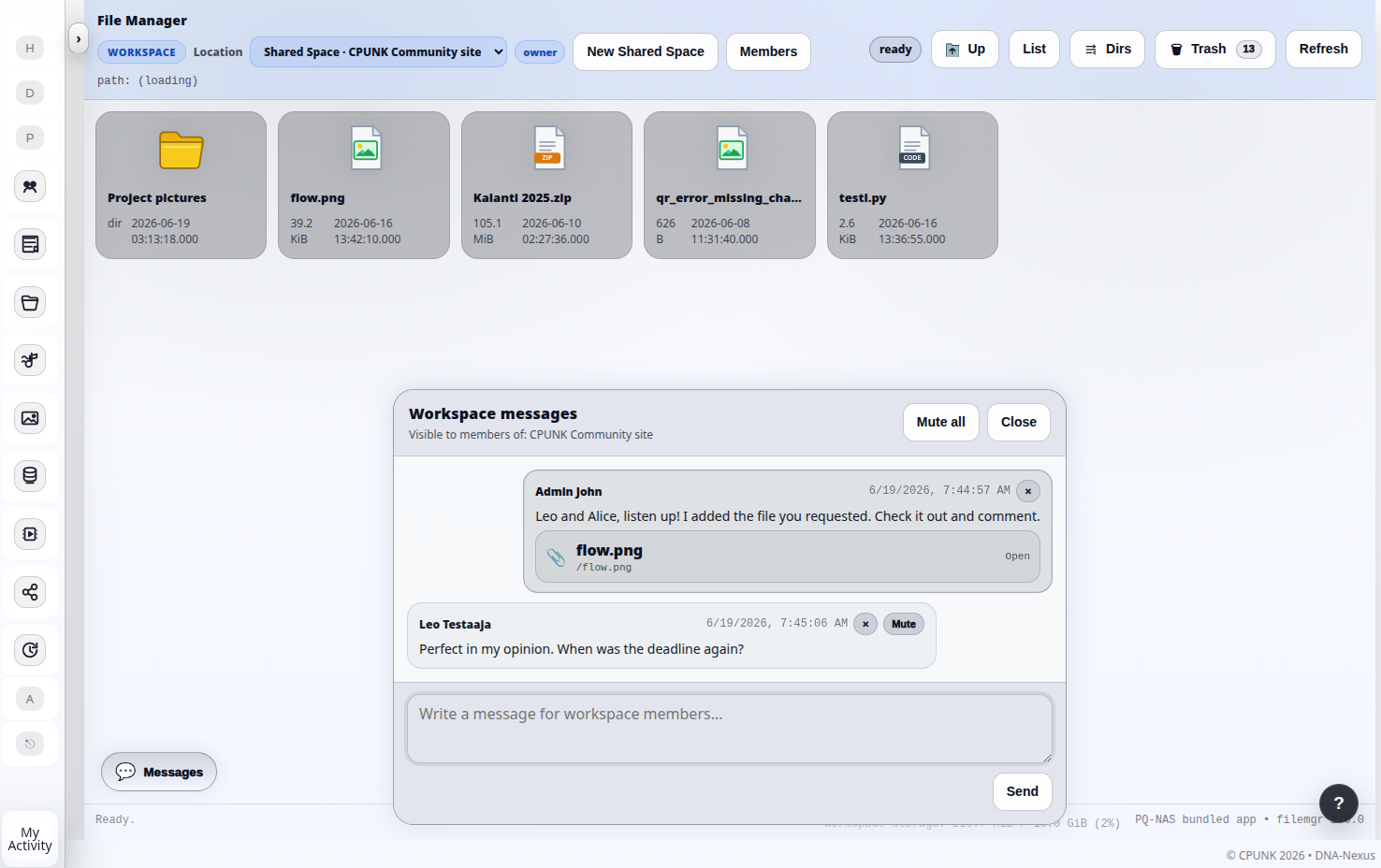The image size is (1381, 868).
Task: Open the media player sidebar icon
Action: coord(30,534)
